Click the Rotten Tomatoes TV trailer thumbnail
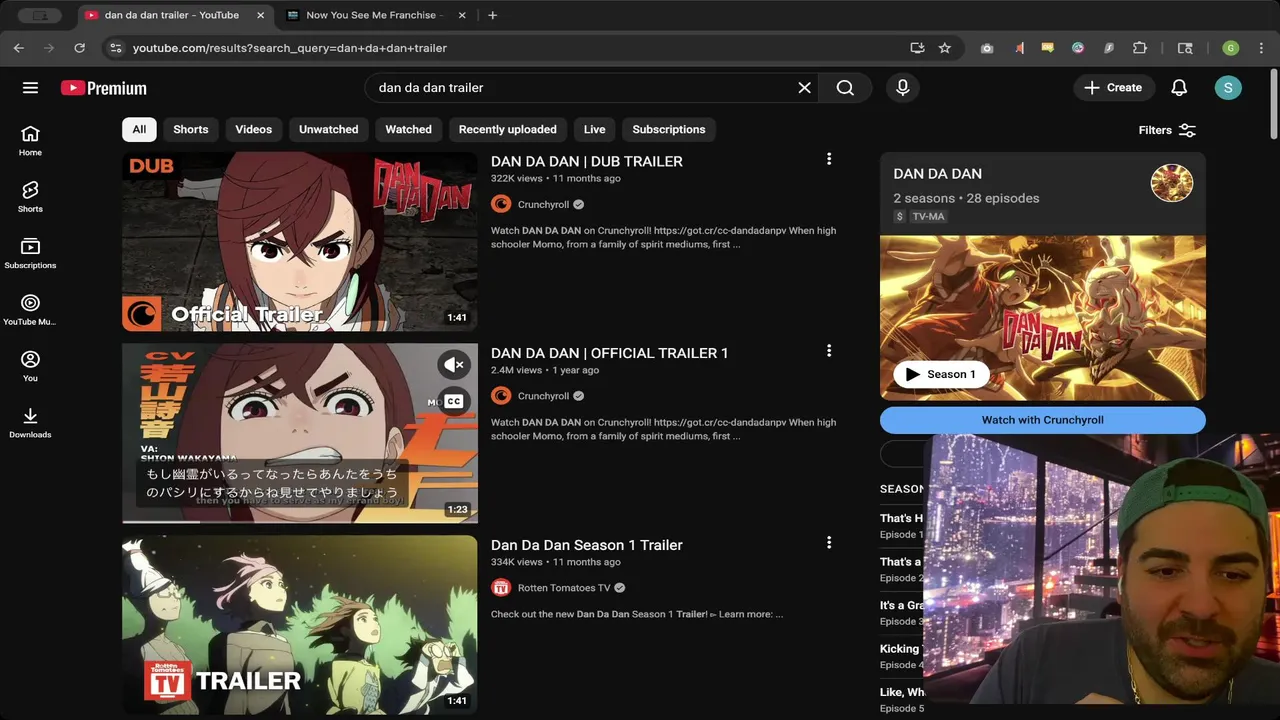Screen dimensions: 1280x720 [300, 625]
